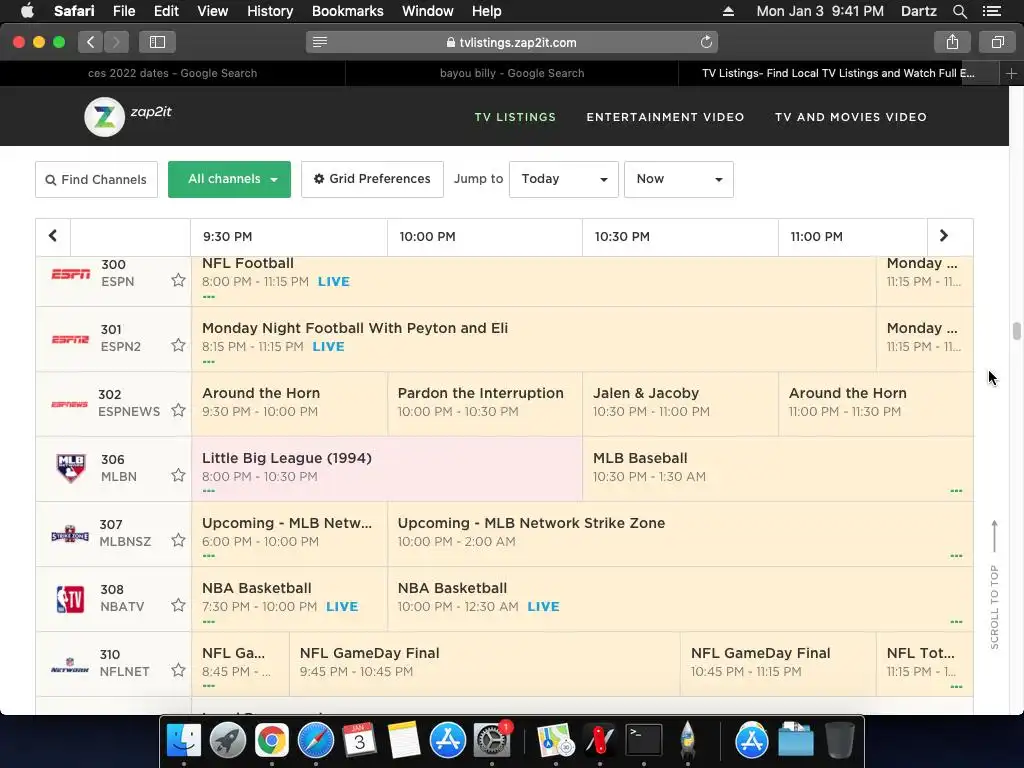Expand details dots under NFL Football
The image size is (1024, 768).
pos(208,297)
